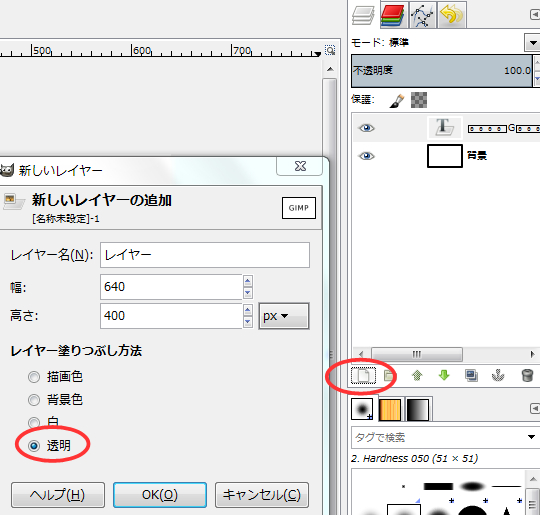540x515 pixels.
Task: Switch to the Layers dock tab
Action: 363,15
